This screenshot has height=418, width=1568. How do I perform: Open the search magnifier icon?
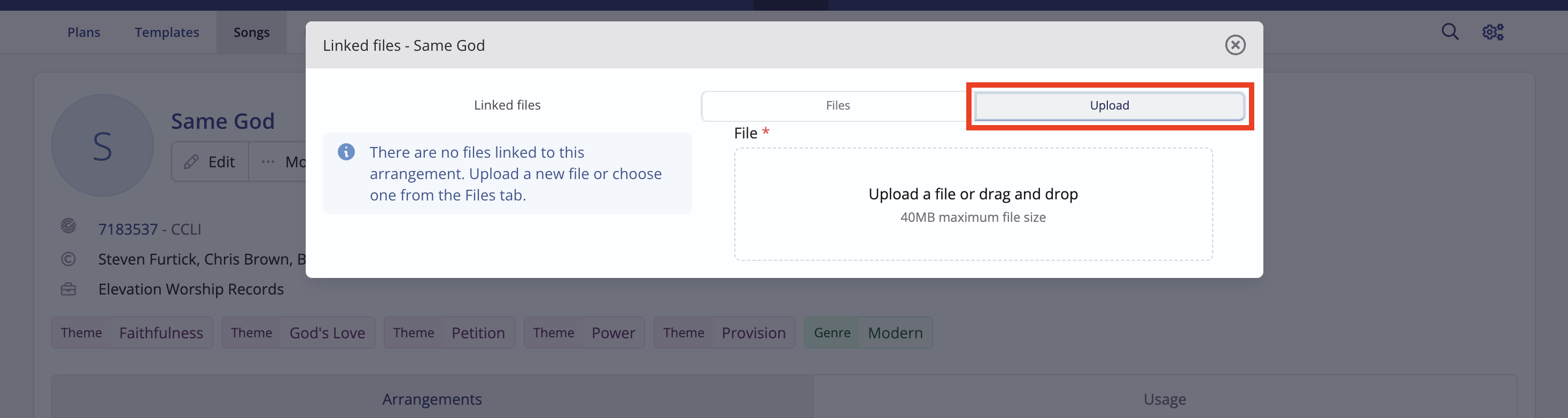(x=1450, y=32)
